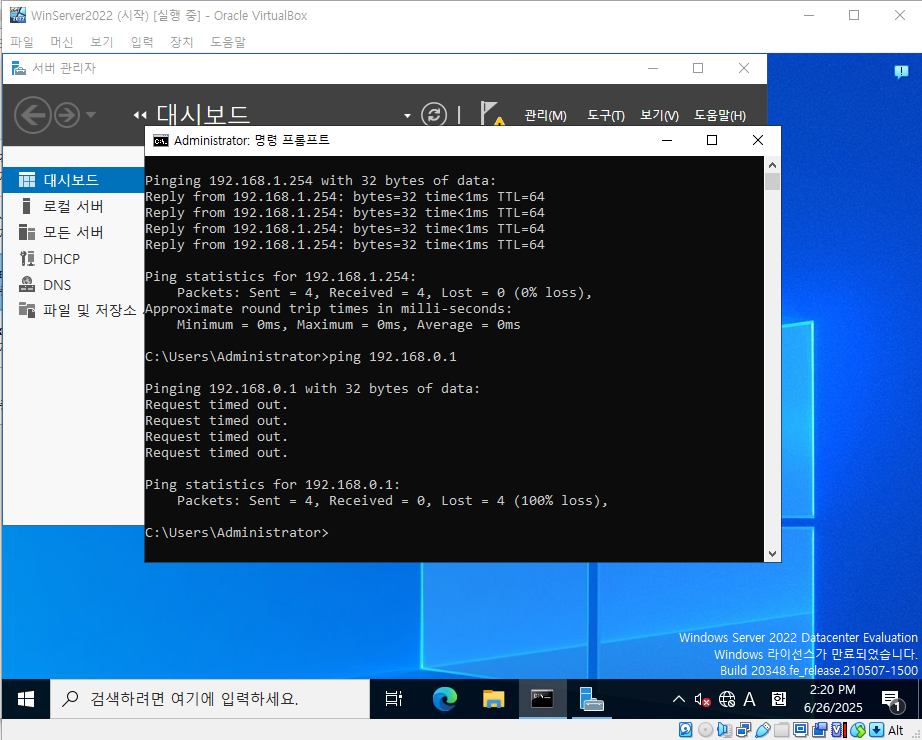Viewport: 922px width, 740px height.
Task: Expand dropdown arrow left of refresh icon
Action: (x=407, y=116)
